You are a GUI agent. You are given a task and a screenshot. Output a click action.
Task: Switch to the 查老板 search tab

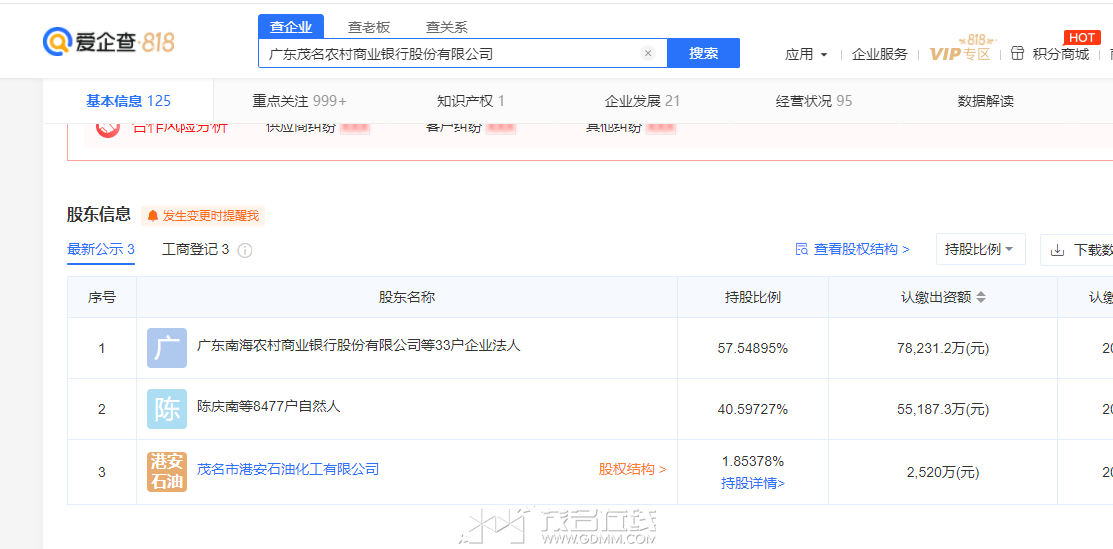point(368,27)
